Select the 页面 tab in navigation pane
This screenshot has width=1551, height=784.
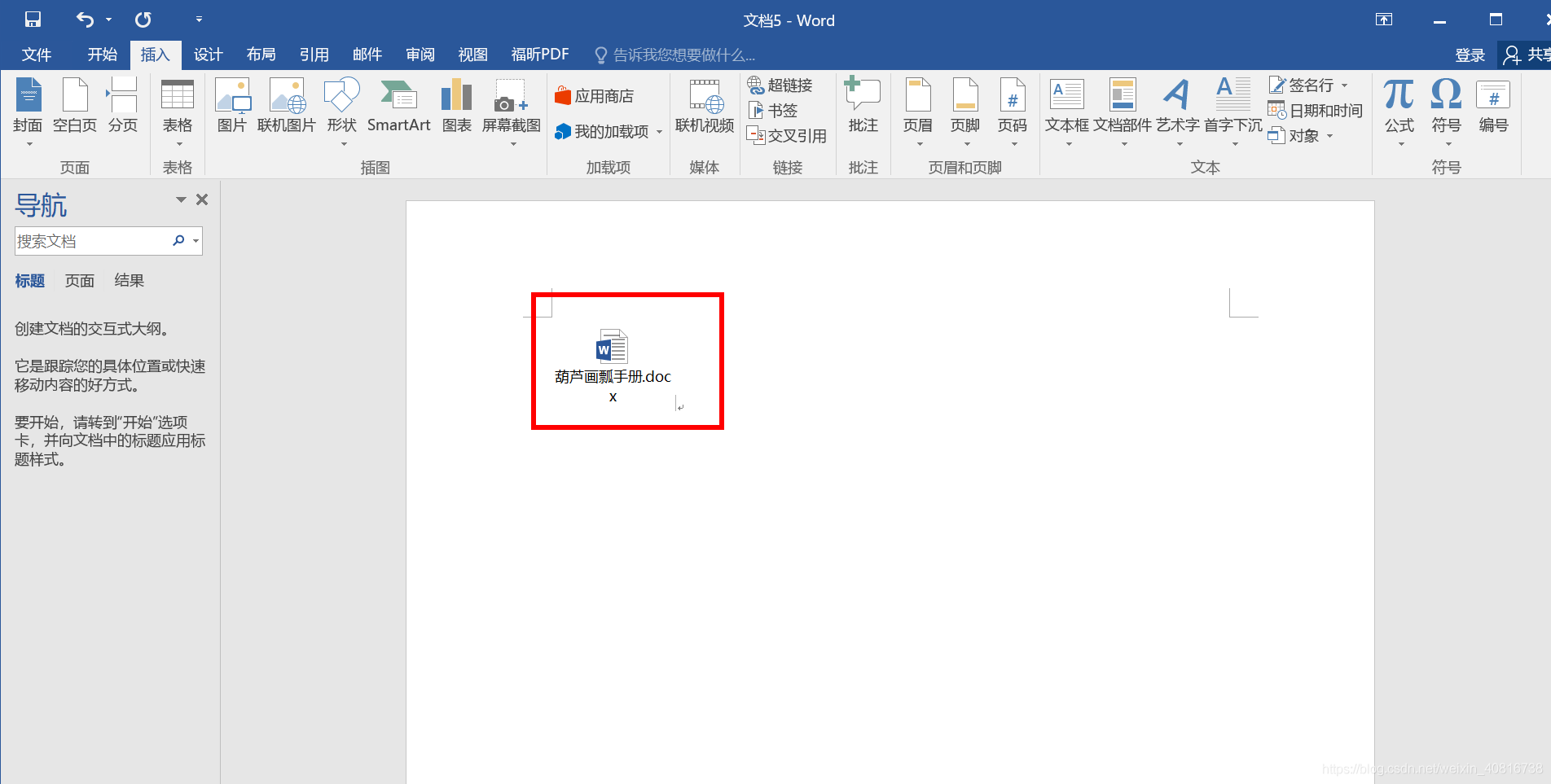80,281
